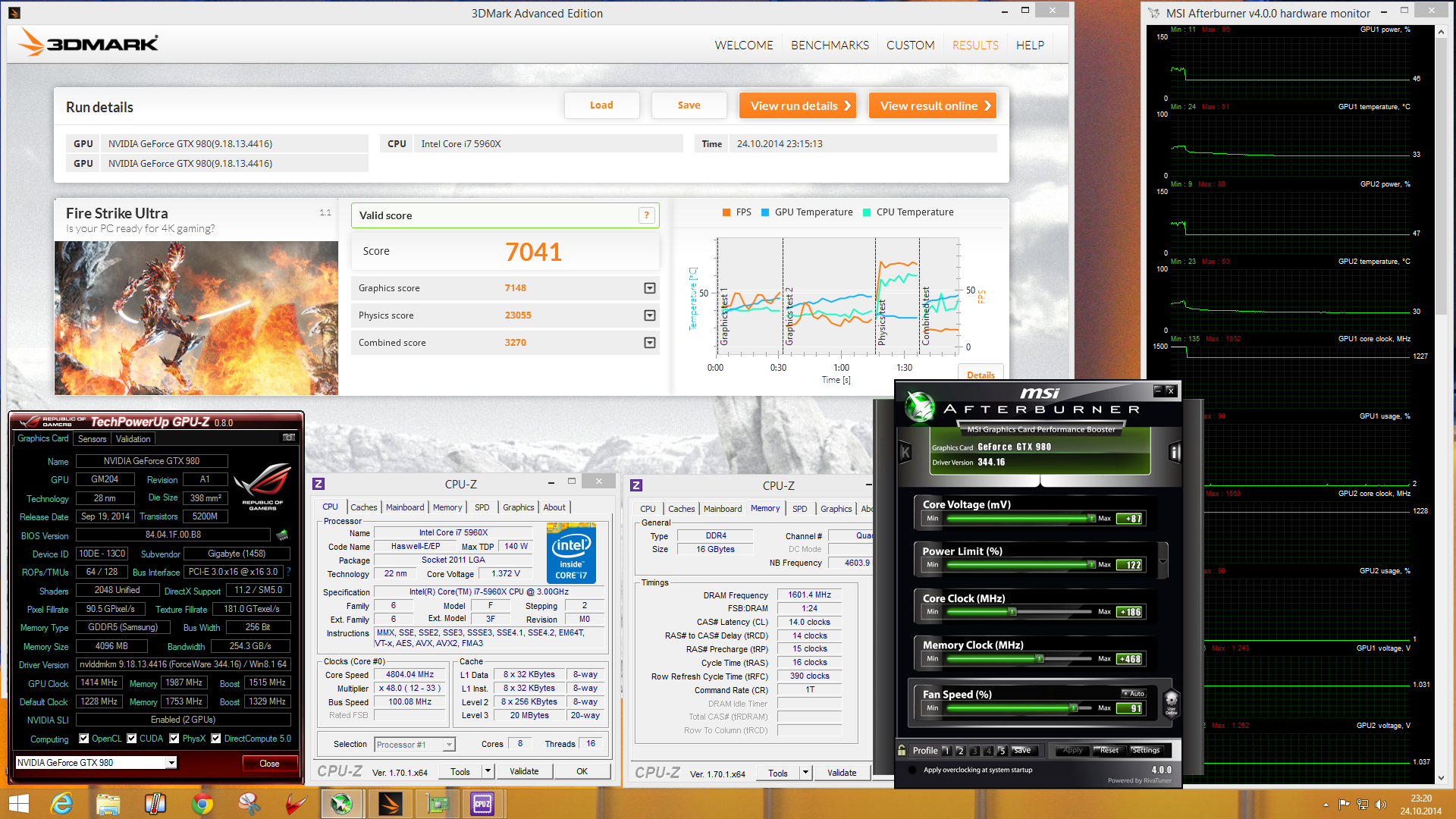This screenshot has width=1456, height=819.
Task: Click the volume speaker tray icon
Action: (1381, 805)
